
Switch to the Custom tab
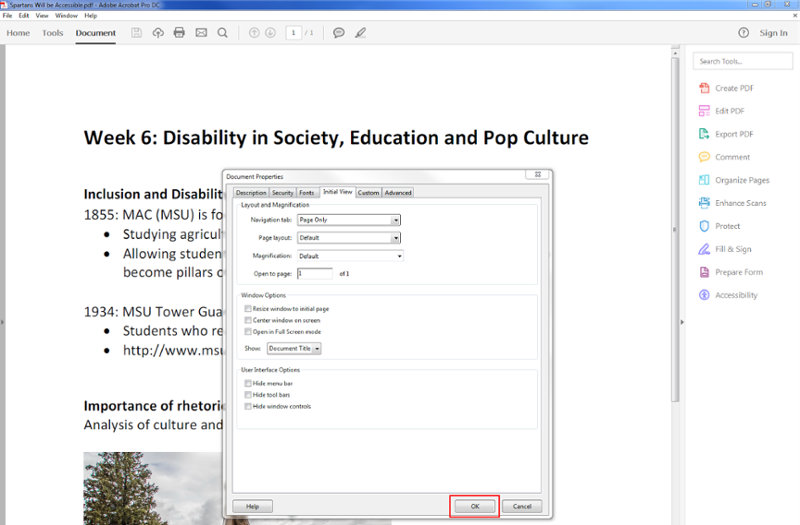click(368, 193)
